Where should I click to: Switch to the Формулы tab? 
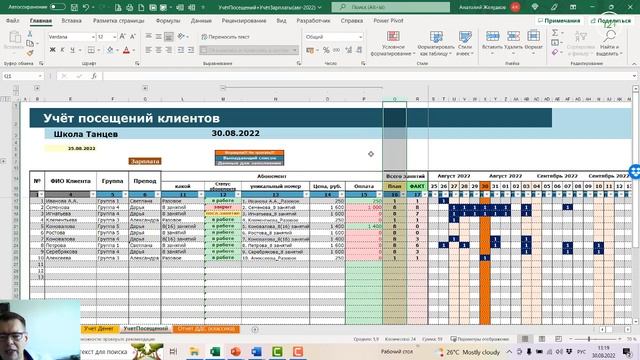168,20
